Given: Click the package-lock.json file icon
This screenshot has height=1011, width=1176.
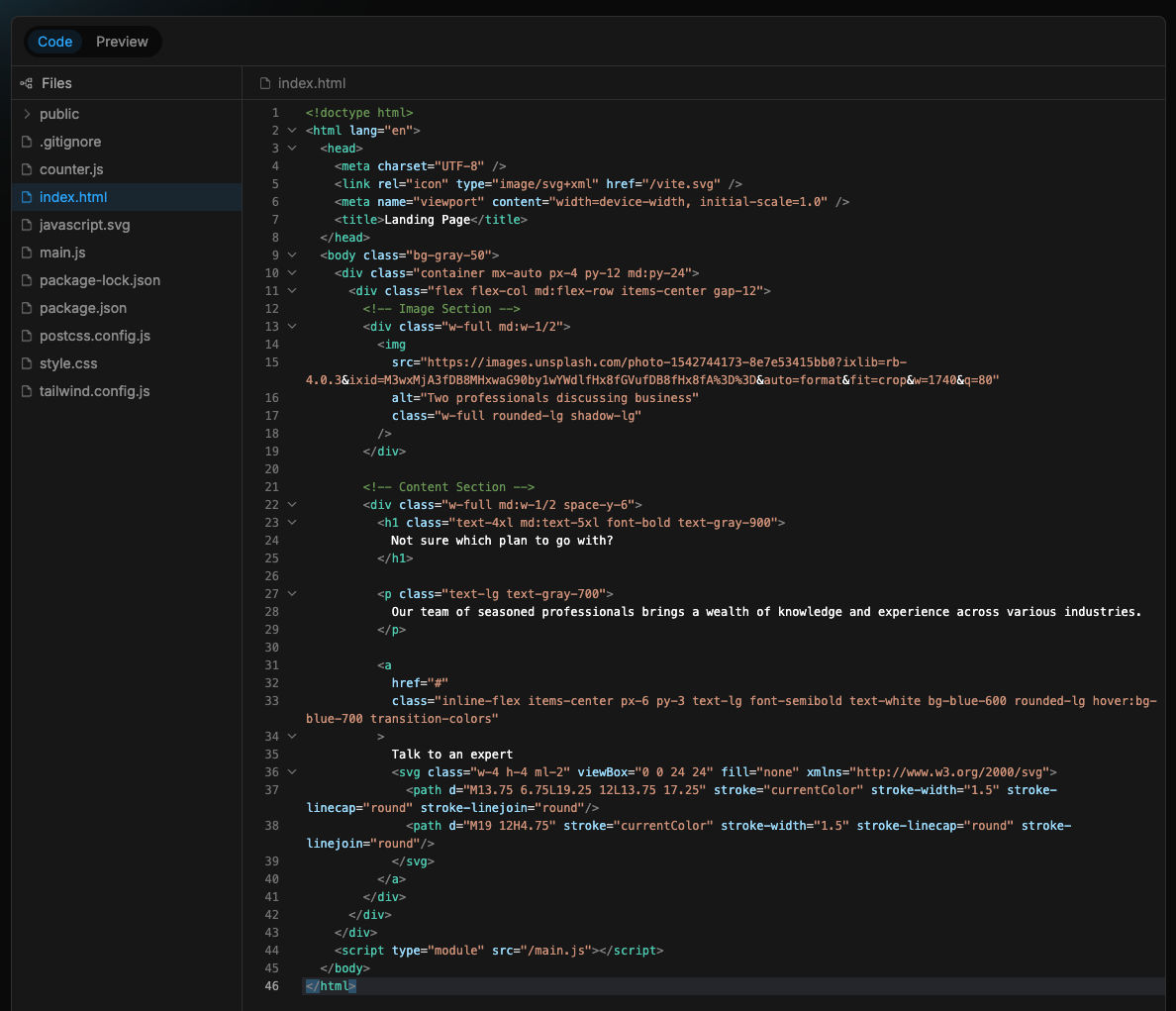Looking at the screenshot, I should tap(27, 280).
